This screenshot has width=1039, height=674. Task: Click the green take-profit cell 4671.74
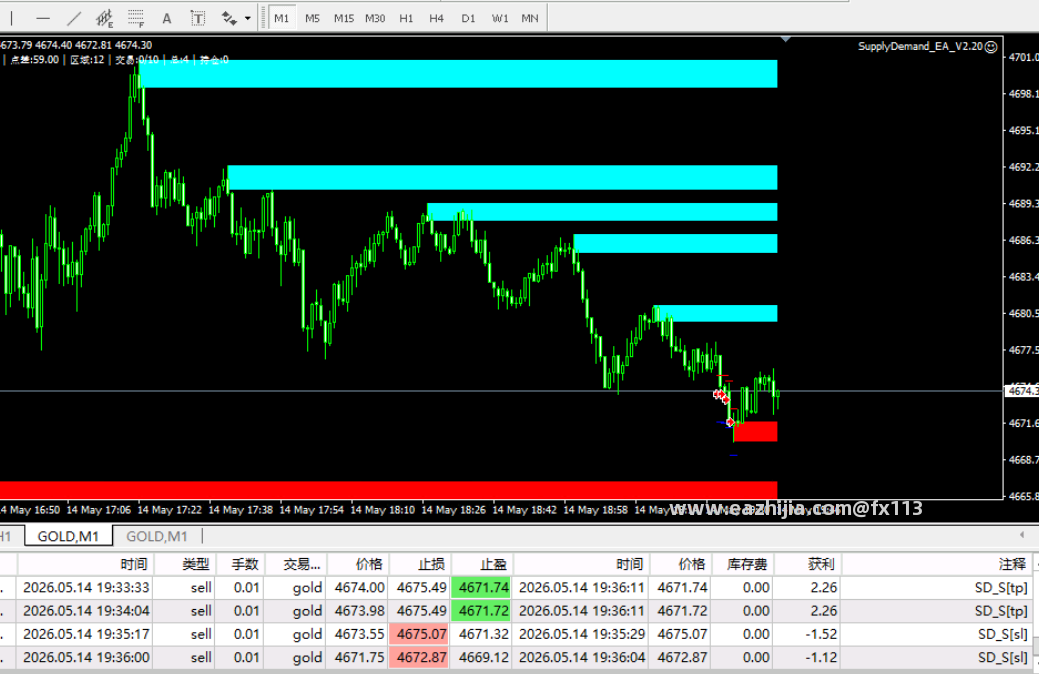(482, 588)
